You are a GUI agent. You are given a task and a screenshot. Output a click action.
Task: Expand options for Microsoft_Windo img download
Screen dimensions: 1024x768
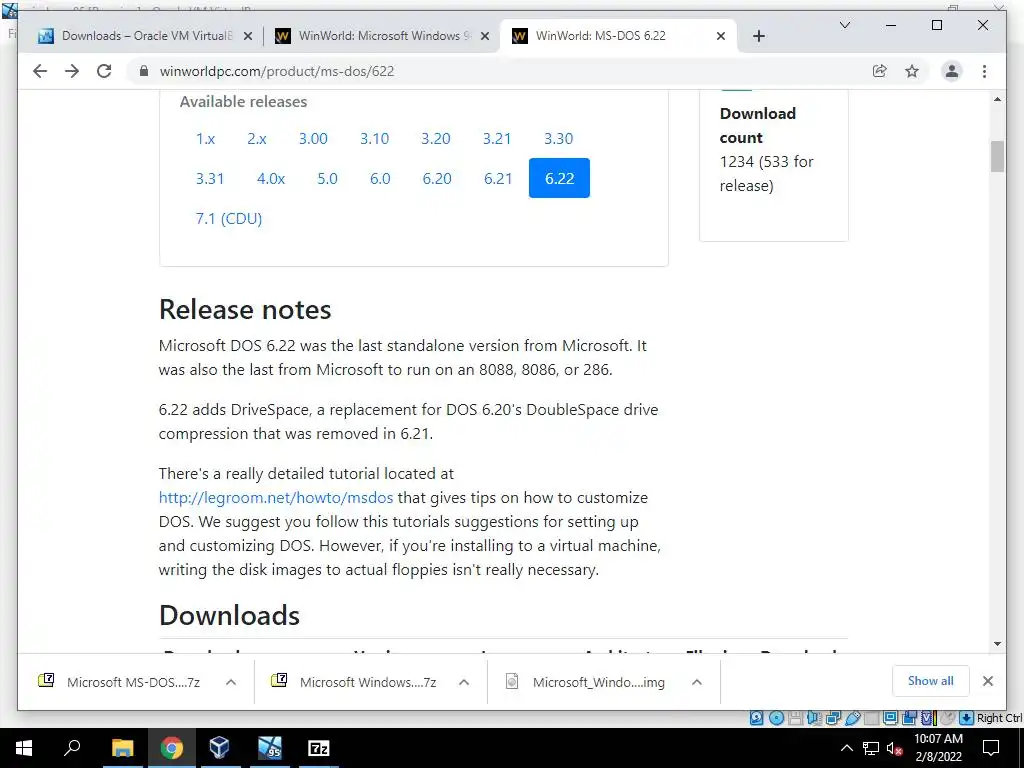pyautogui.click(x=697, y=682)
